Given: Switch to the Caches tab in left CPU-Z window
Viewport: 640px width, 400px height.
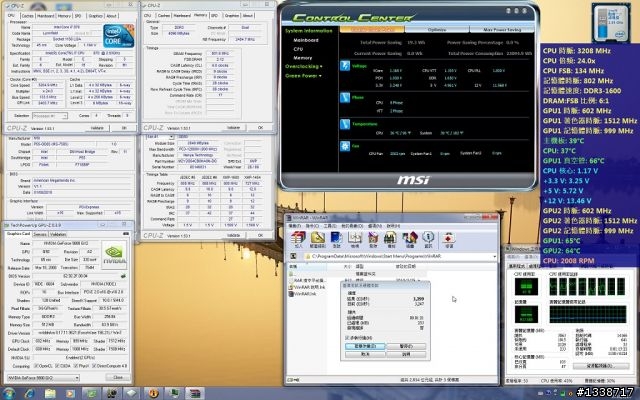Looking at the screenshot, I should [x=27, y=16].
